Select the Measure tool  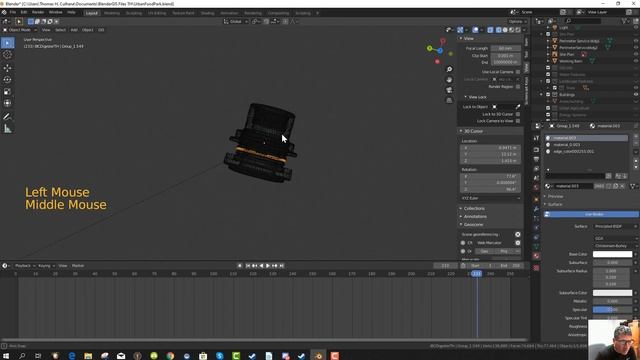point(7,129)
